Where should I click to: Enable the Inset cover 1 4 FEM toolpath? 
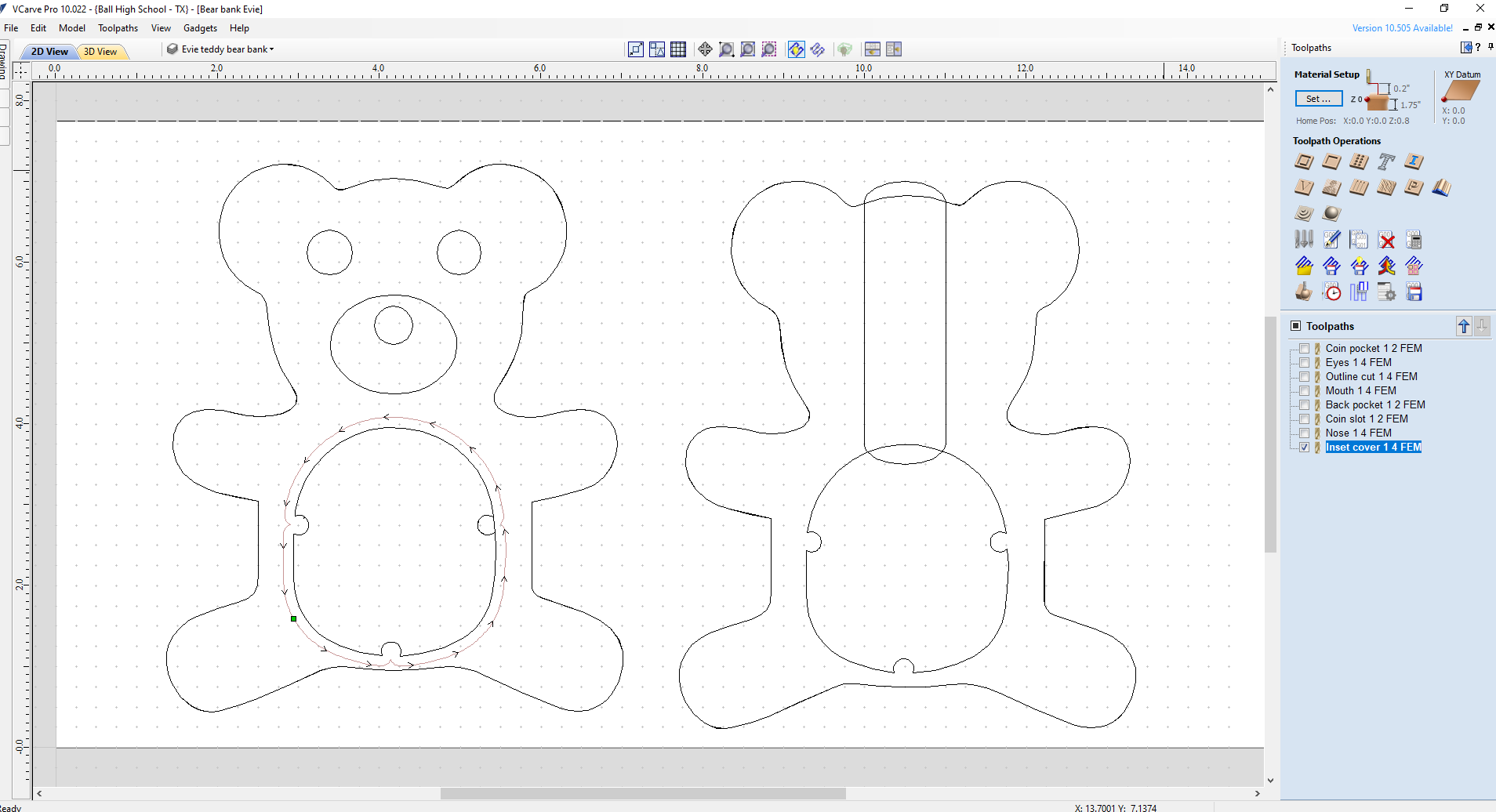pyautogui.click(x=1305, y=447)
